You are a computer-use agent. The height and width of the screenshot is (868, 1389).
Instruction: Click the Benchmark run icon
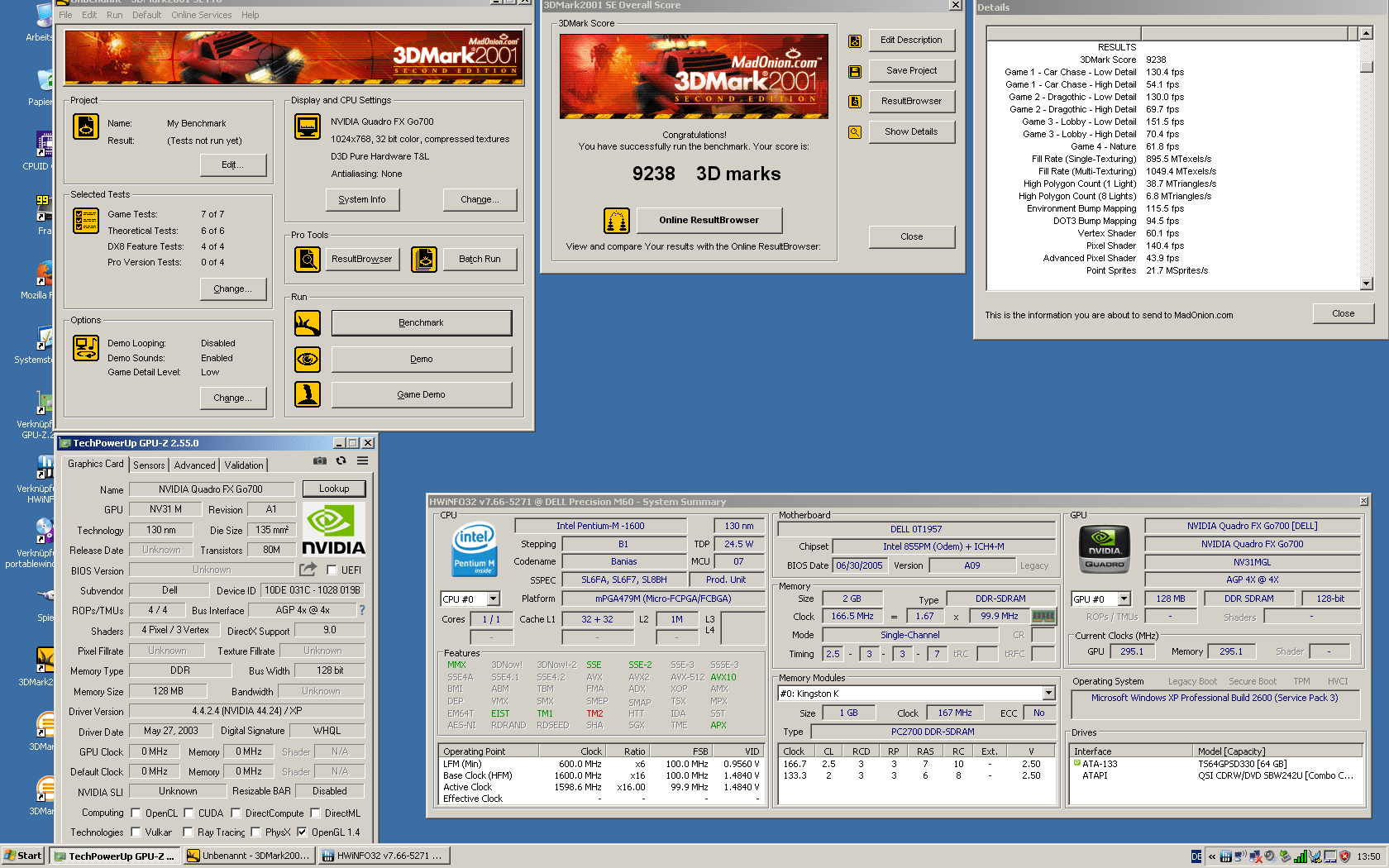click(x=308, y=323)
